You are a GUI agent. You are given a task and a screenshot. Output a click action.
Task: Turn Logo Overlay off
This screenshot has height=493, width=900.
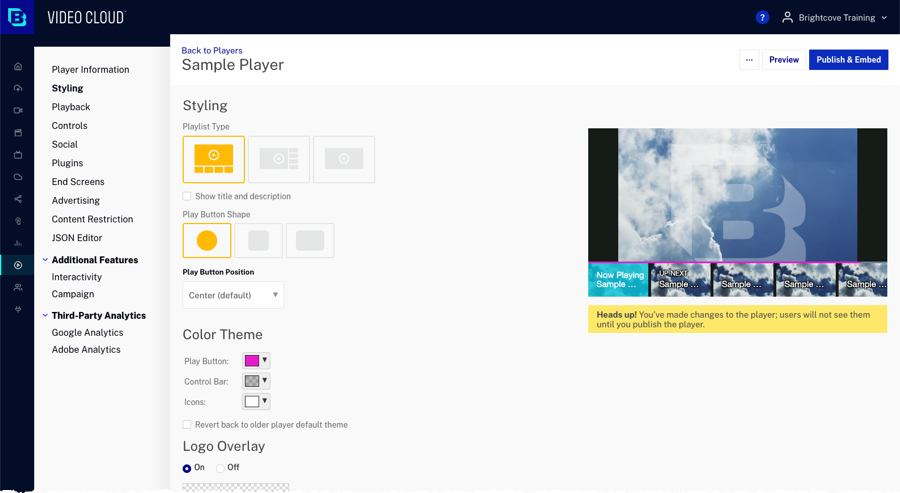221,468
